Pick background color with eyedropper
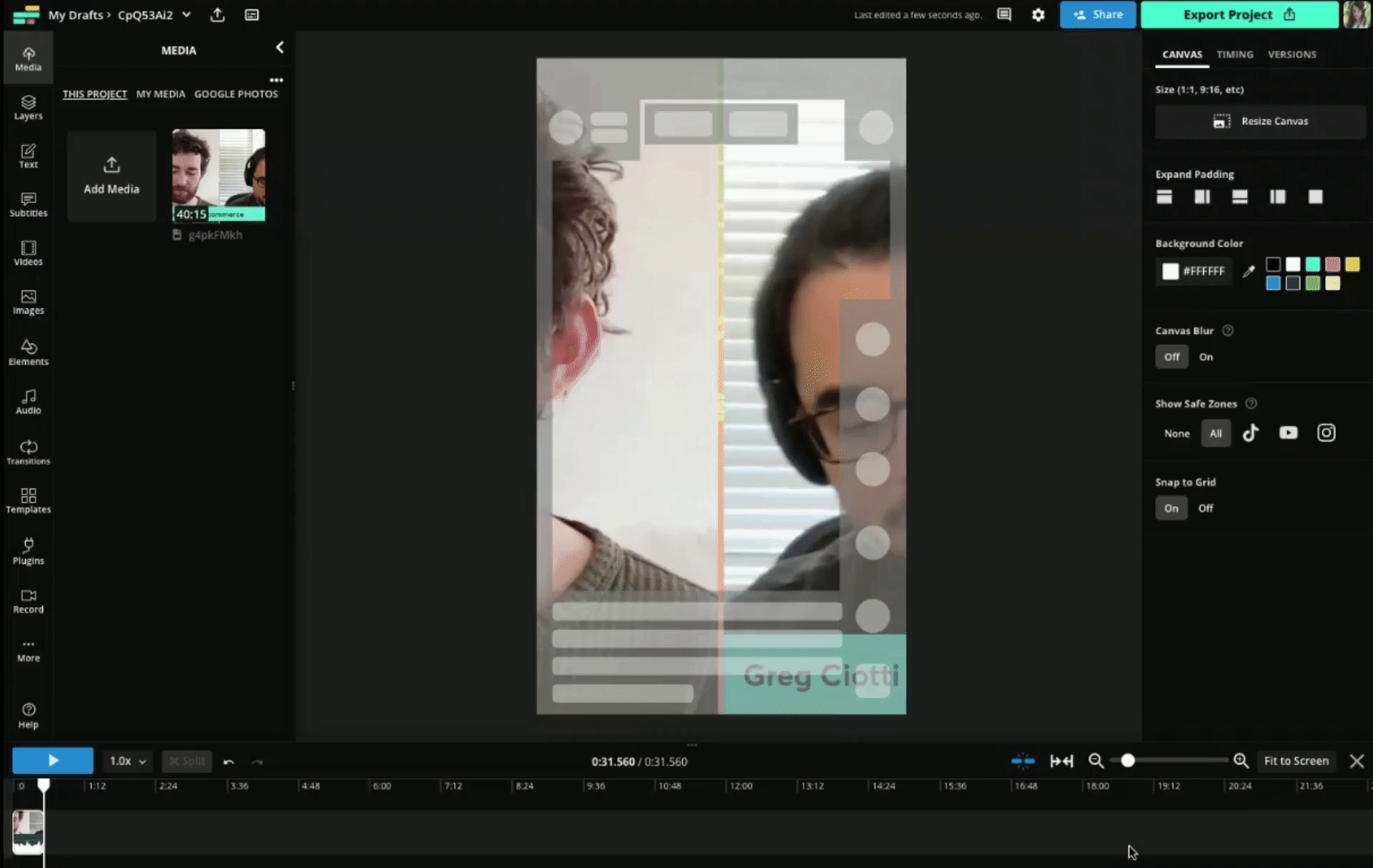Viewport: 1373px width, 868px height. pos(1249,272)
